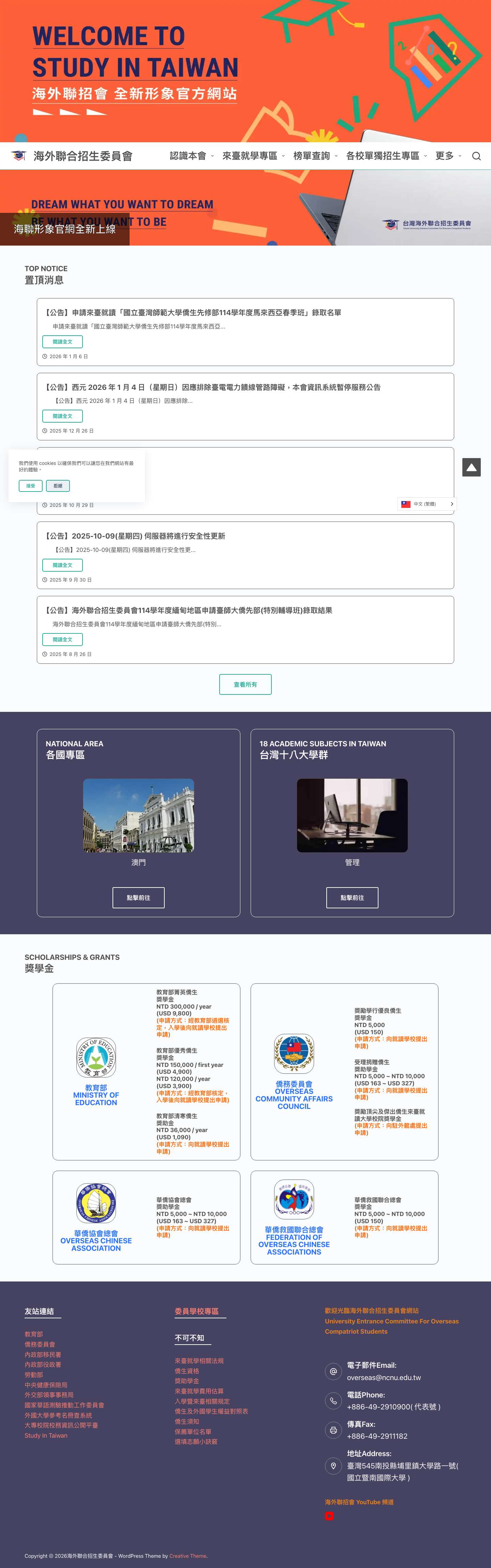Expand the 來臺就學專區 menu chevron
The image size is (491, 1568).
coord(283,157)
